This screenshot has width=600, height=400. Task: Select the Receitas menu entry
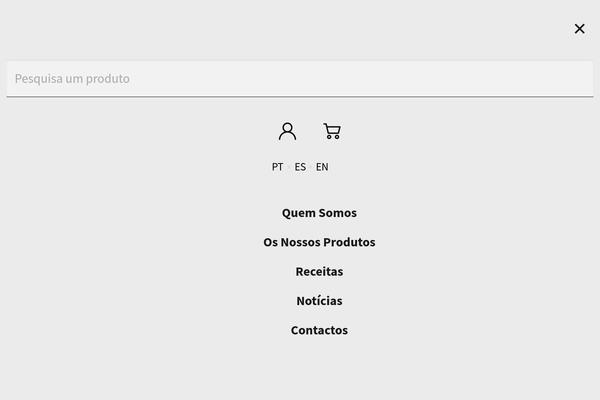click(x=319, y=271)
